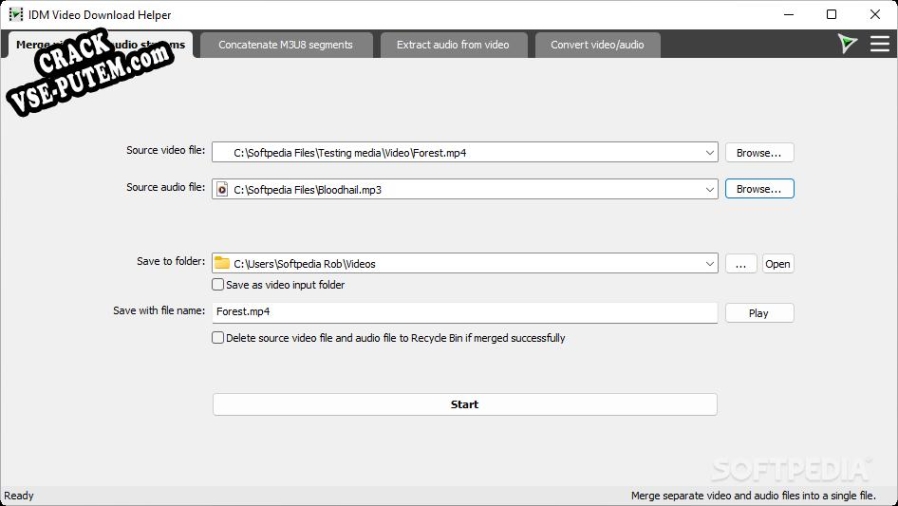Click the mp3 file icon in audio field
The width and height of the screenshot is (898, 506).
click(223, 189)
